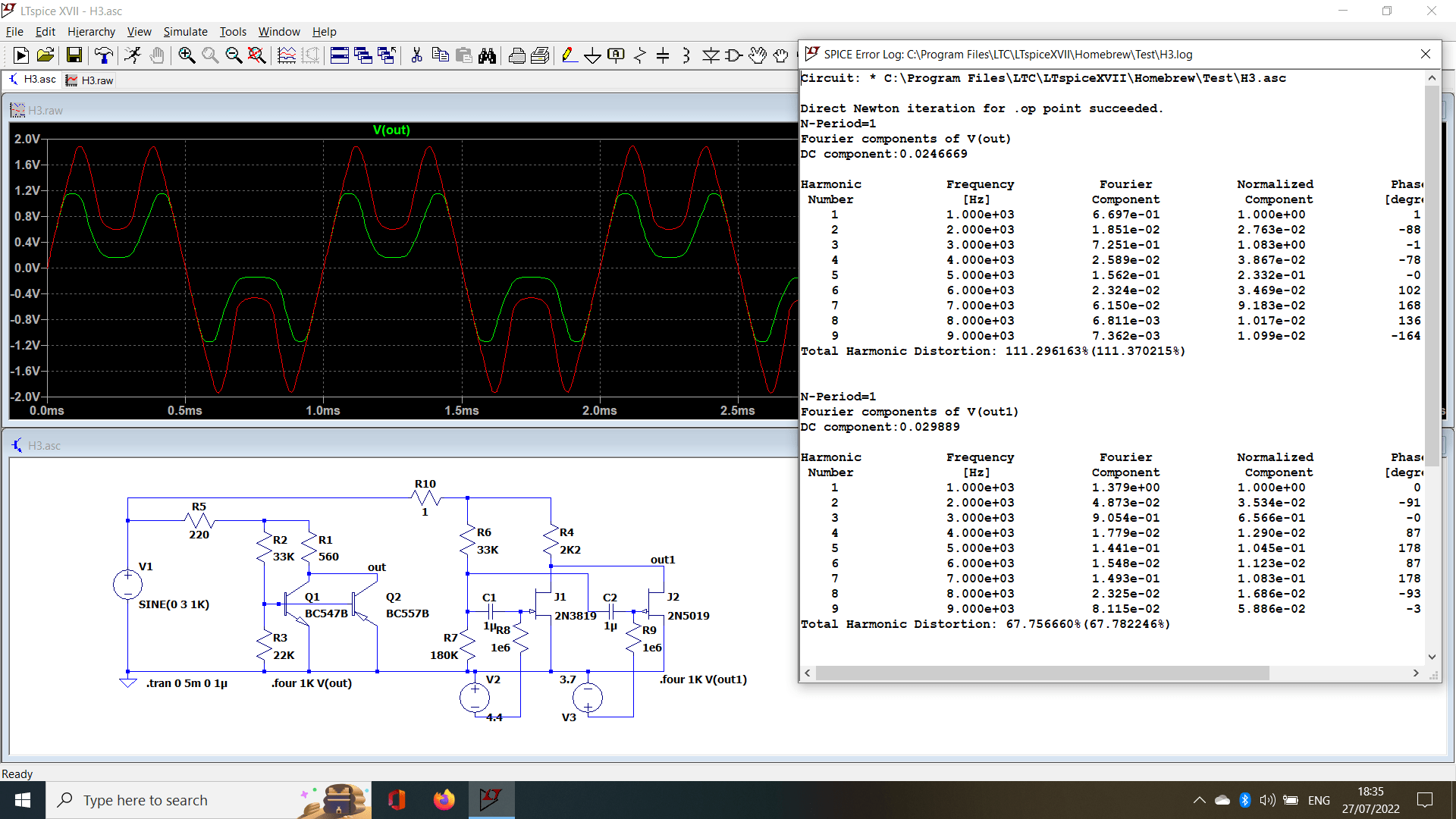Click the Close All Windows icon
The height and width of the screenshot is (819, 1456).
pos(387,55)
